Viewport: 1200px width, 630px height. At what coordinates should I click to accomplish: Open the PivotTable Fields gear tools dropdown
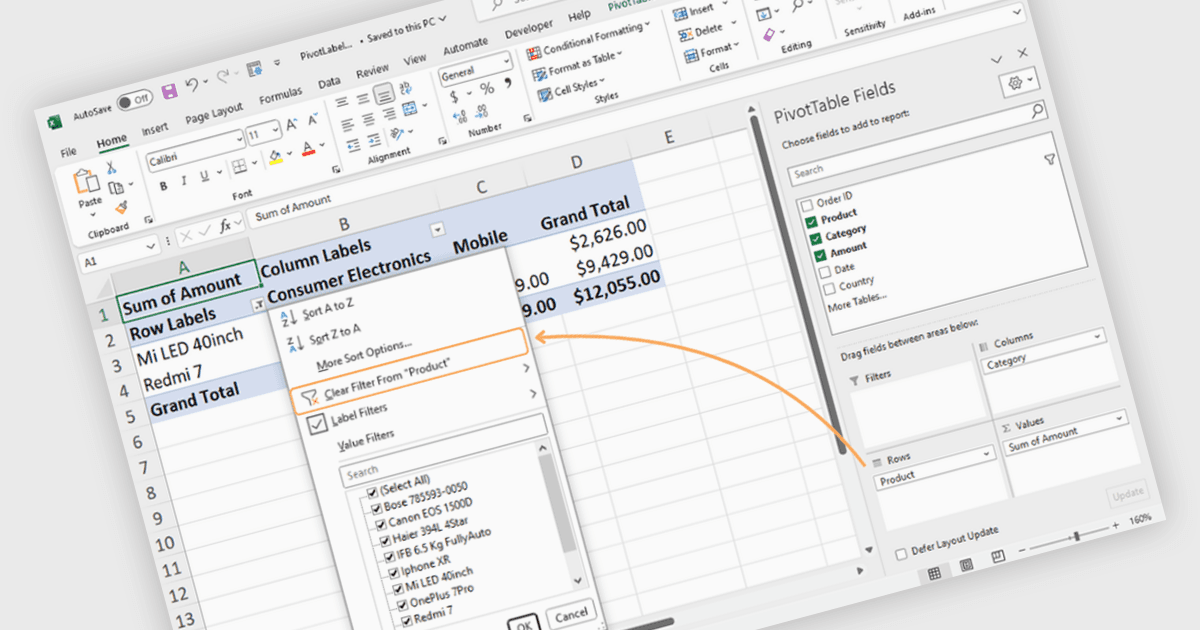click(1019, 82)
